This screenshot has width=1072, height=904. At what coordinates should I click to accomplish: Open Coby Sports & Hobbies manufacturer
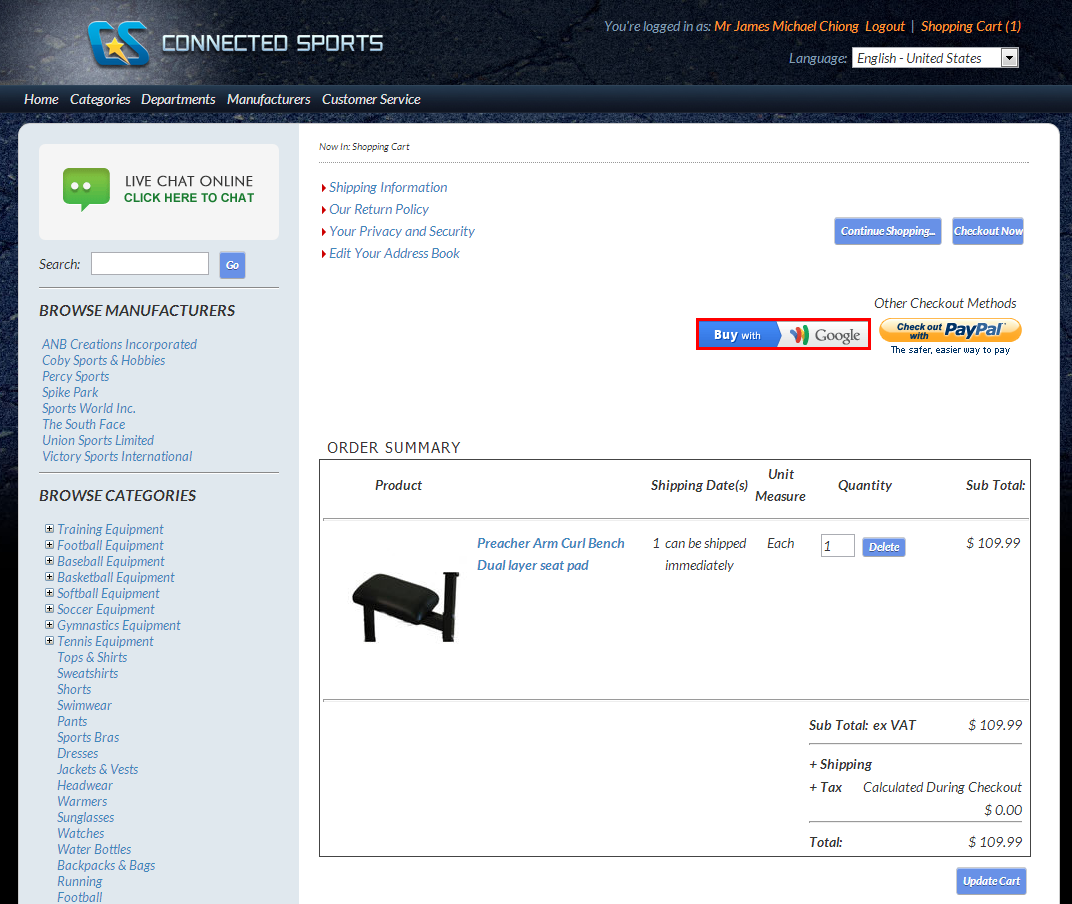[103, 360]
